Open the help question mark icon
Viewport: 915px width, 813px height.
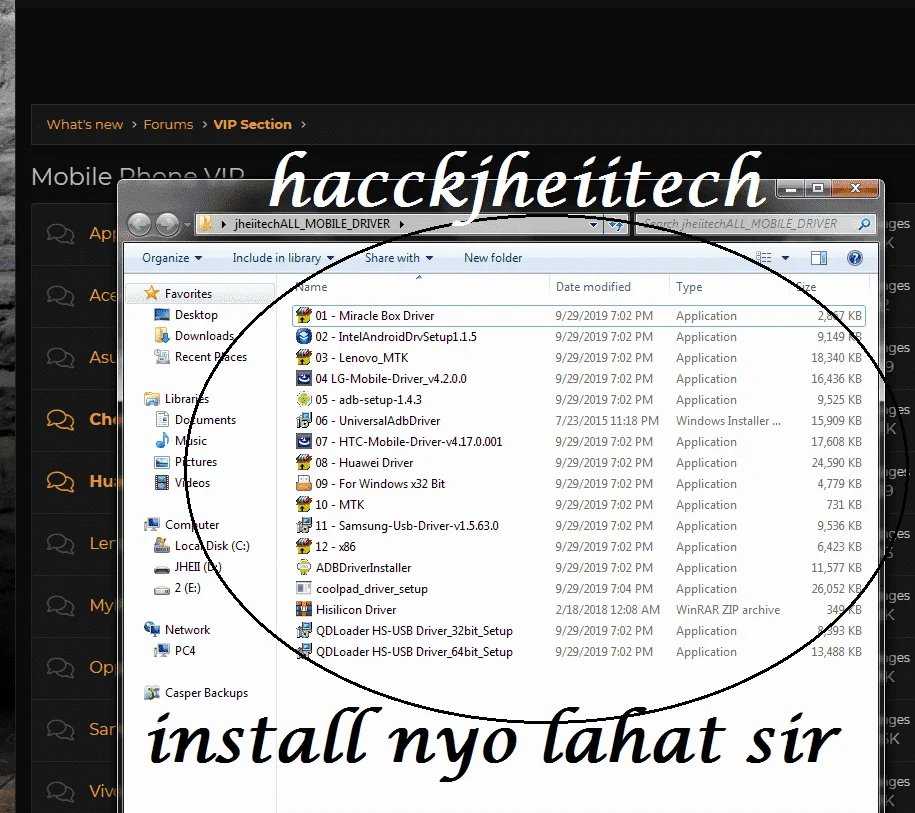coord(855,258)
